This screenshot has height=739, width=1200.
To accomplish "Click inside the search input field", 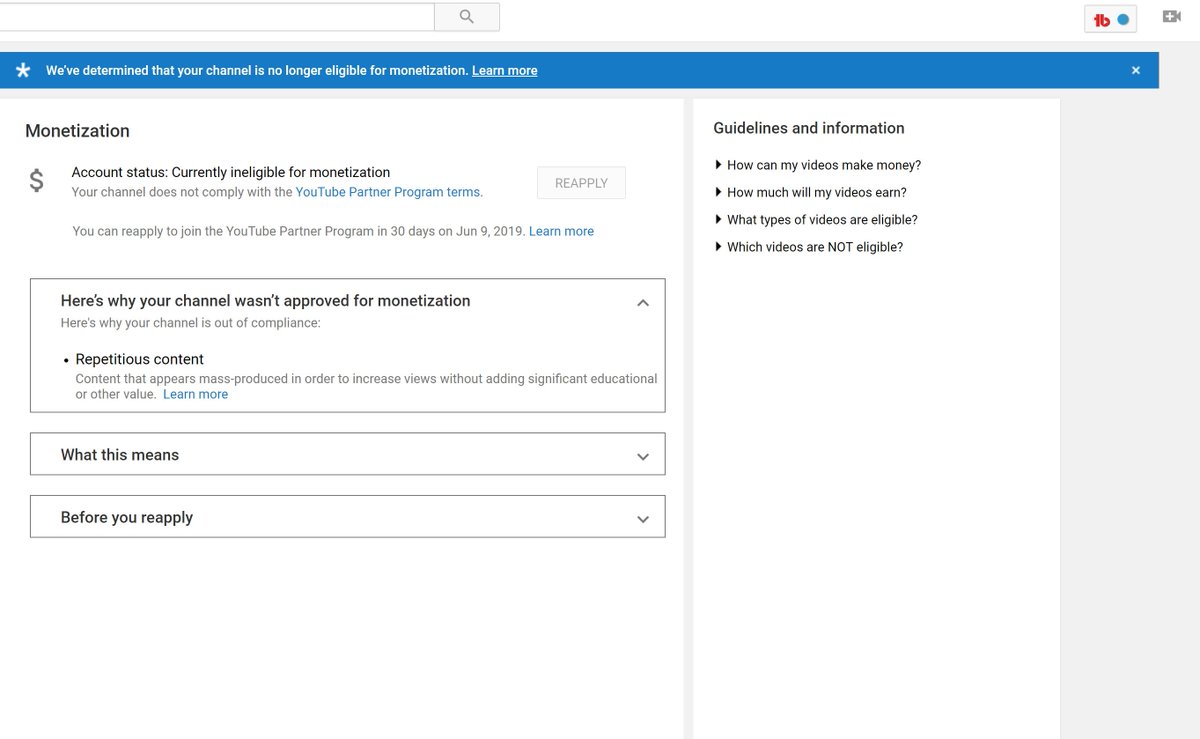I will (216, 17).
